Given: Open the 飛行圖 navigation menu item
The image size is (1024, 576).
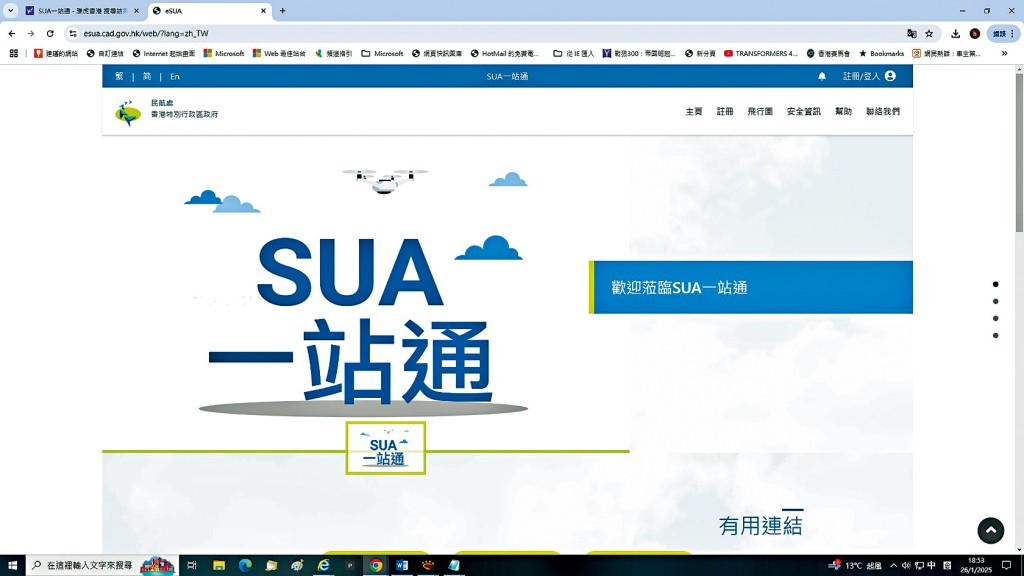Looking at the screenshot, I should pos(758,111).
